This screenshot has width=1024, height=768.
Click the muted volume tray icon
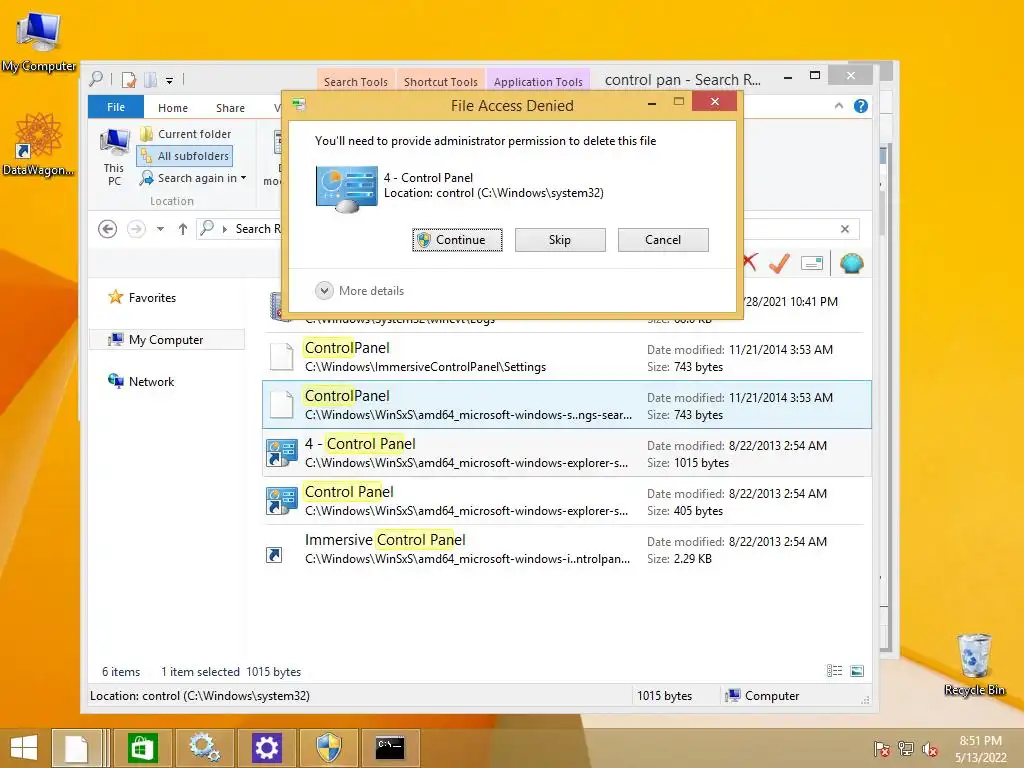(x=930, y=749)
